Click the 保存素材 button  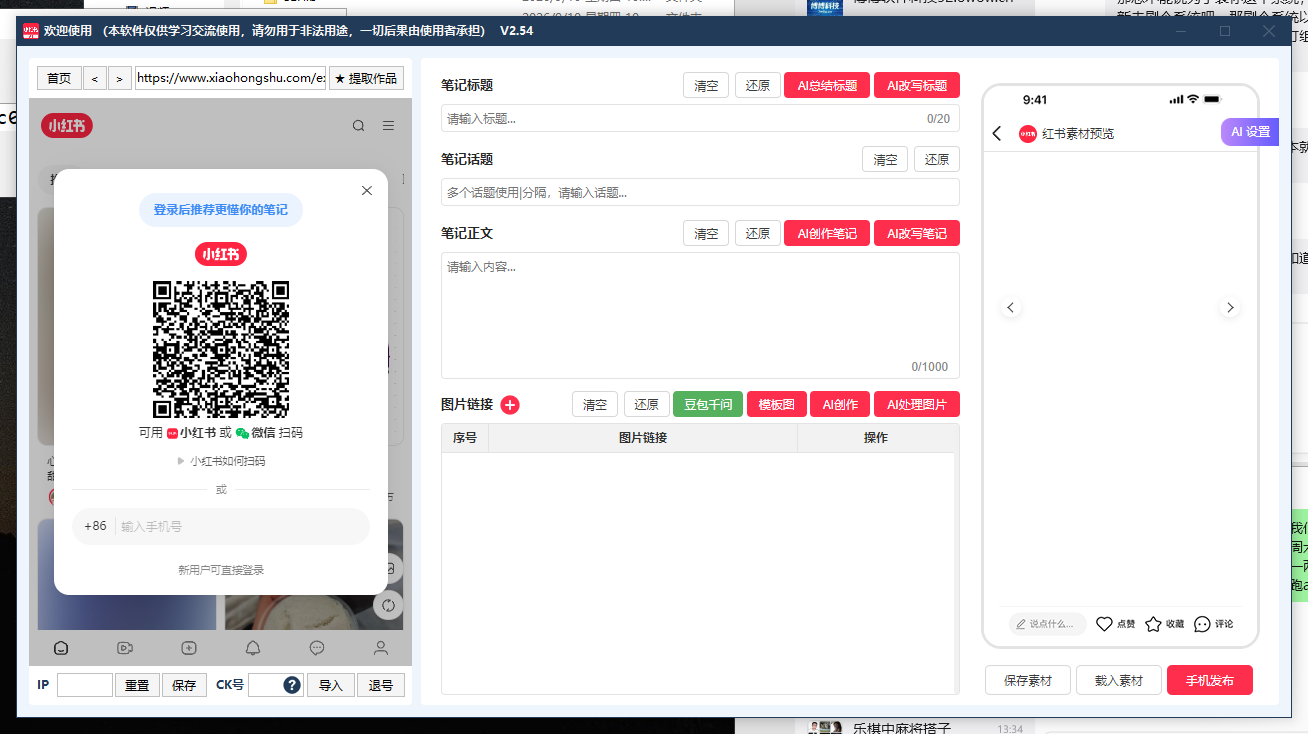[1028, 680]
